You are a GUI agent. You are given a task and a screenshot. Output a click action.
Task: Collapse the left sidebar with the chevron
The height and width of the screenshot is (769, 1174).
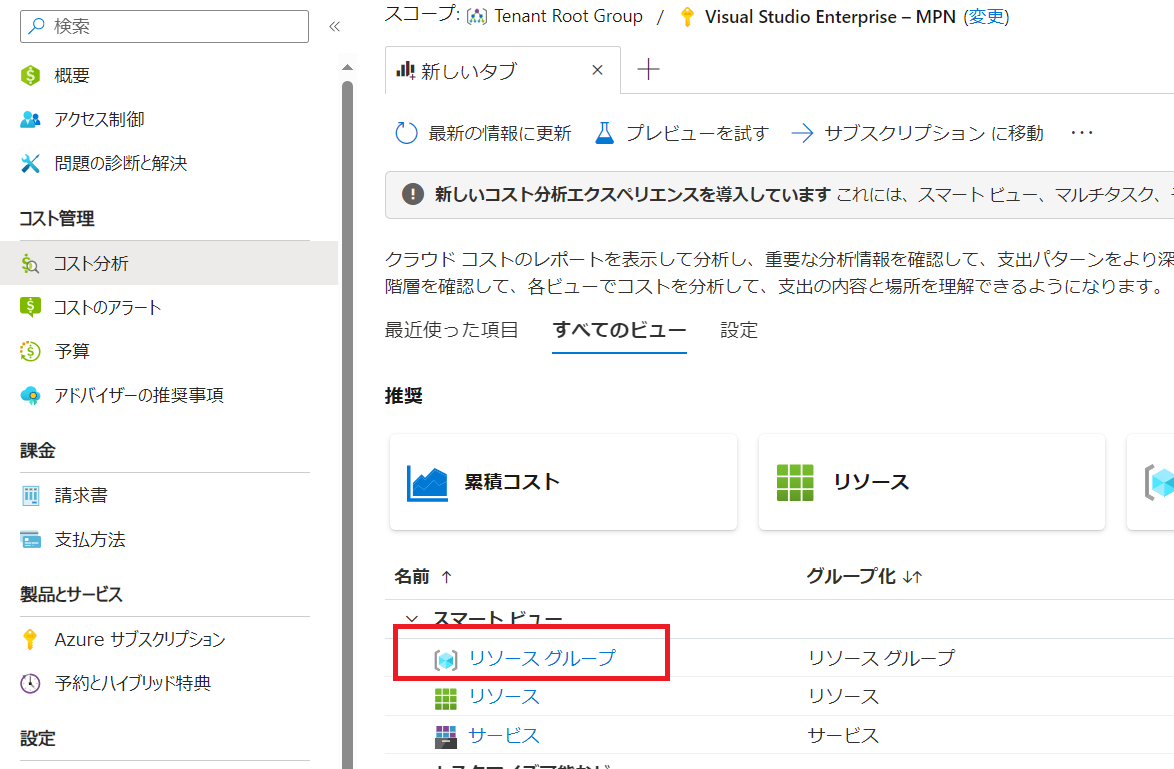335,27
